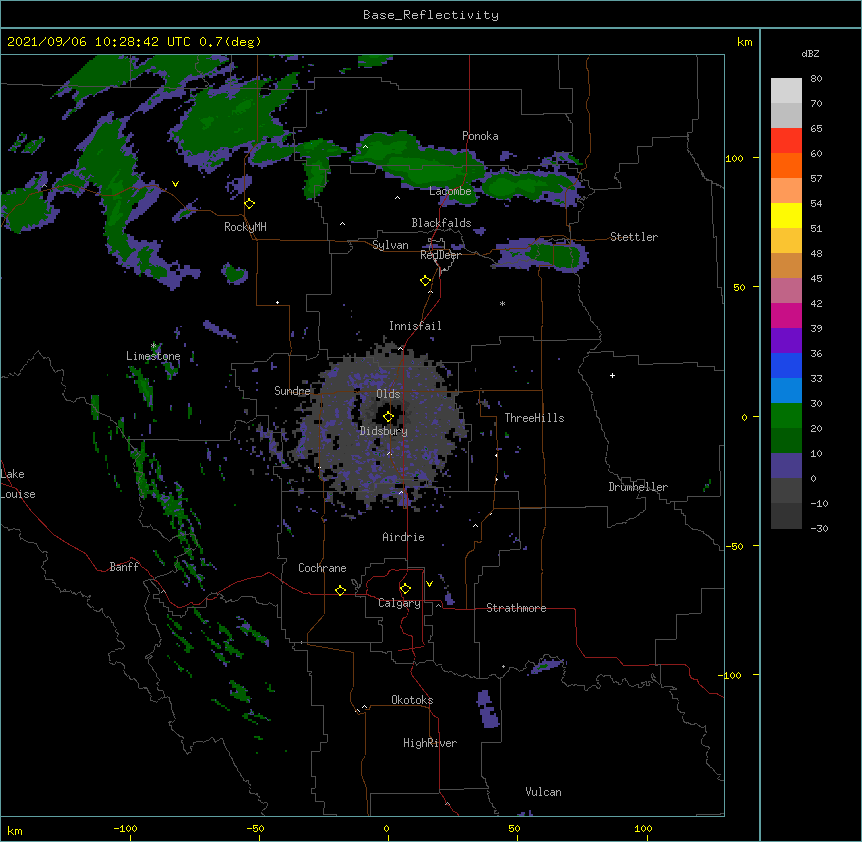Viewport: 862px width, 842px height.
Task: Pick the magenta 39-42 dBZ legend color
Action: [786, 316]
